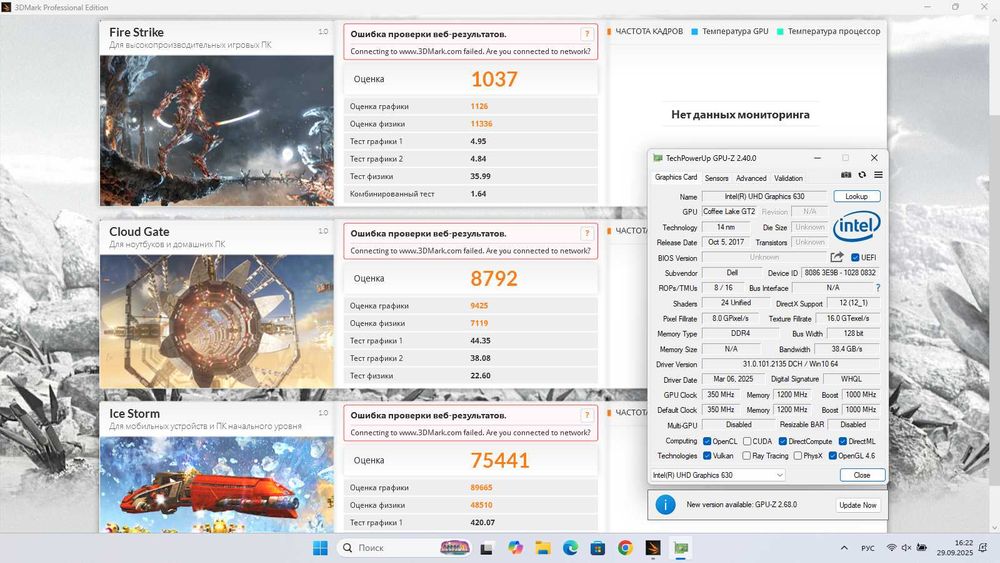1000x563 pixels.
Task: Toggle the OpenGL 4.6 checkbox
Action: (x=832, y=456)
